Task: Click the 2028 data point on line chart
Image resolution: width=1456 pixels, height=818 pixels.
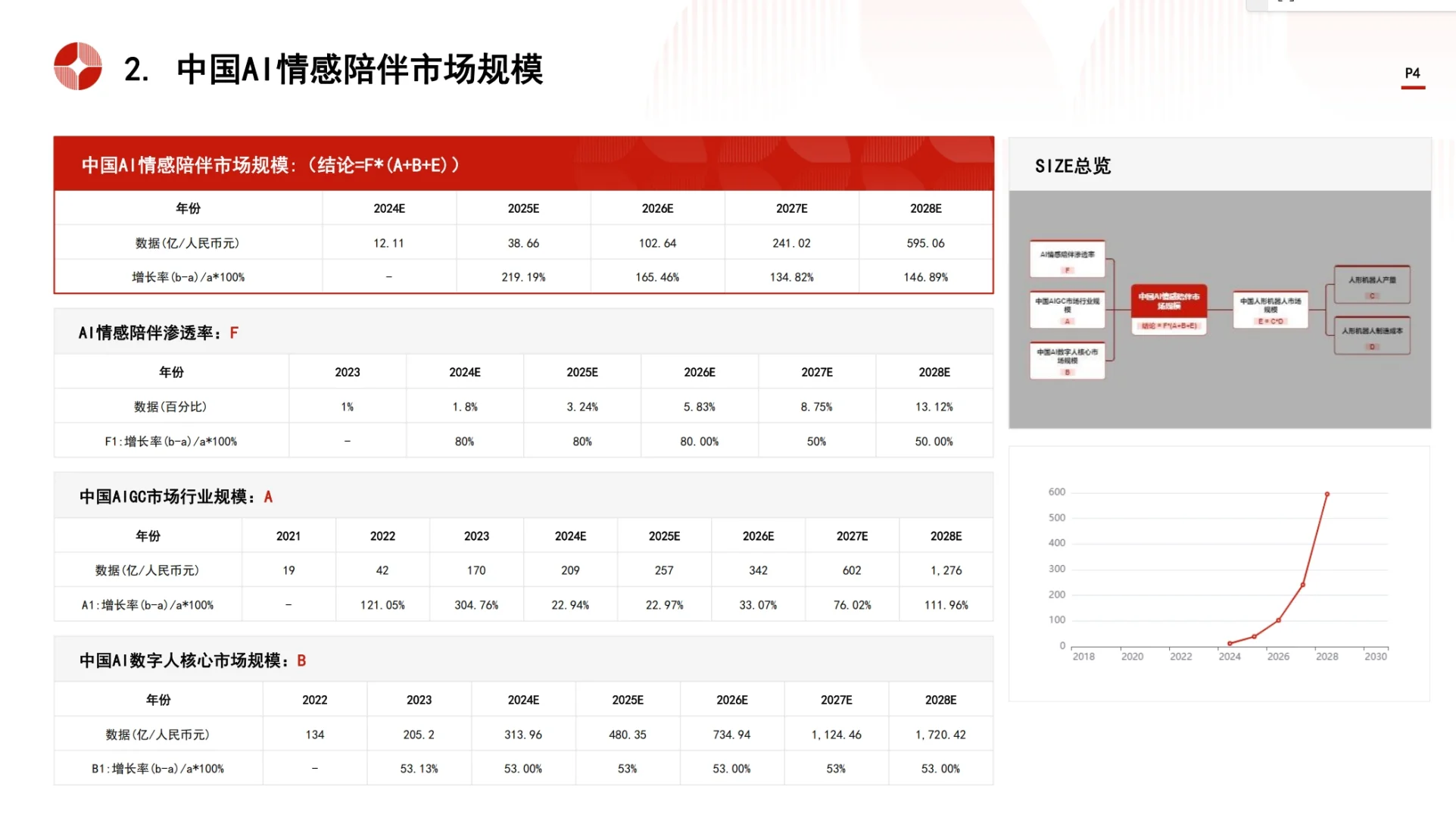Action: tap(1327, 494)
